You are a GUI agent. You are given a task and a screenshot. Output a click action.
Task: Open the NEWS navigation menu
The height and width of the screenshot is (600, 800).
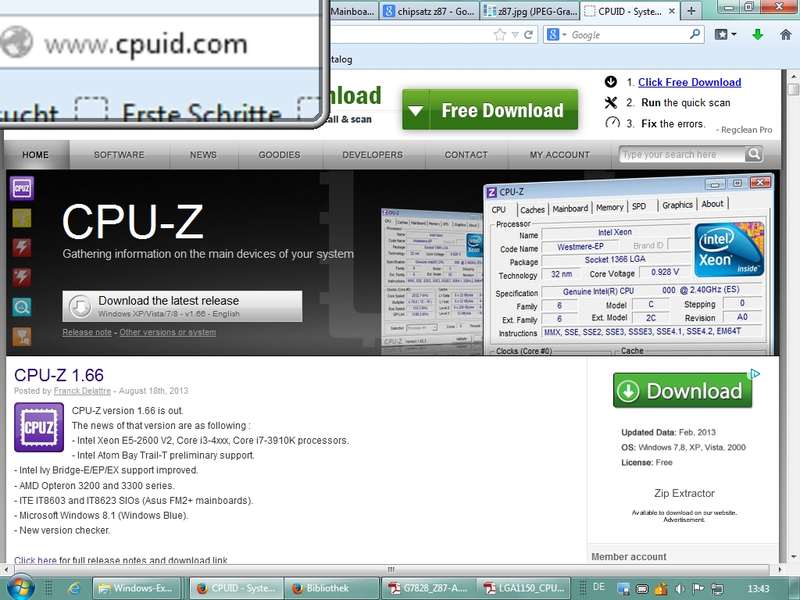(203, 155)
